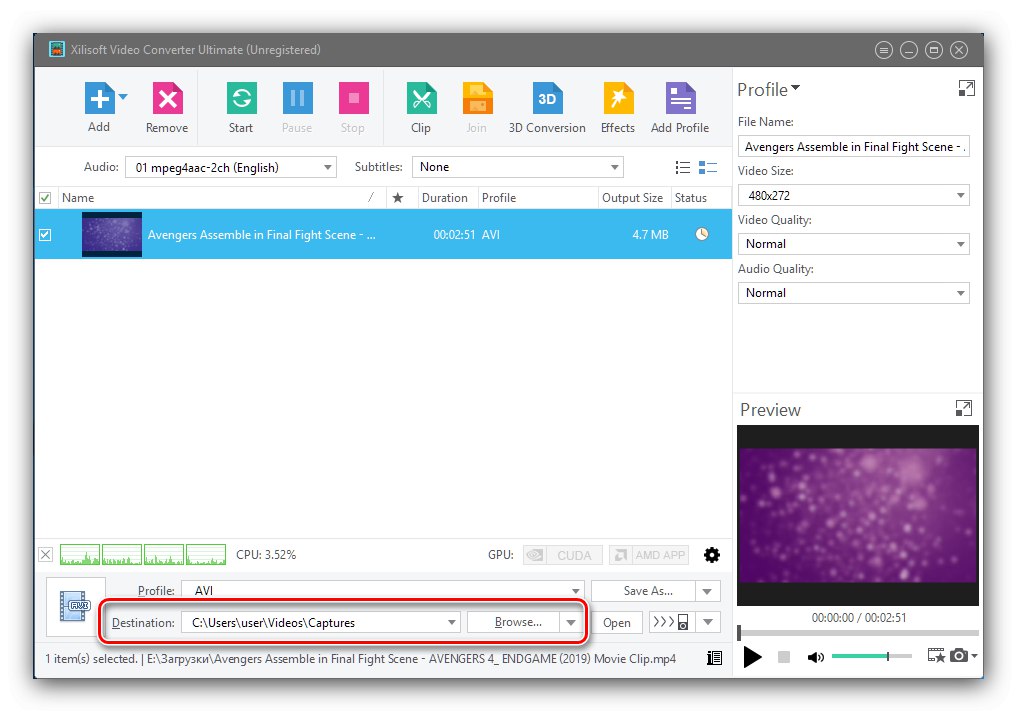Viewport: 1017px width, 712px height.
Task: Click the Browse... button
Action: tap(514, 623)
